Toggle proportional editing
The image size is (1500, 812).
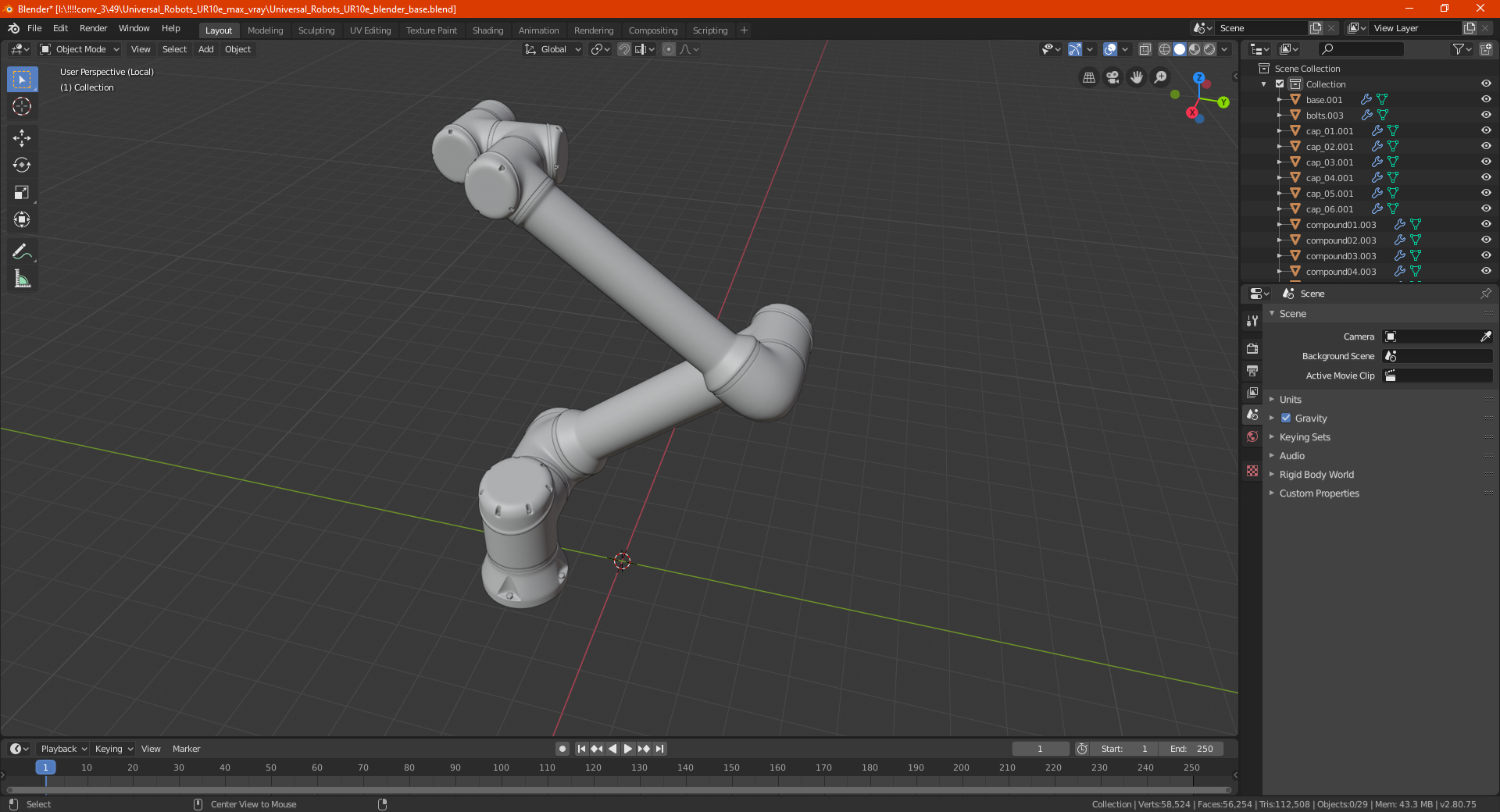pyautogui.click(x=669, y=49)
